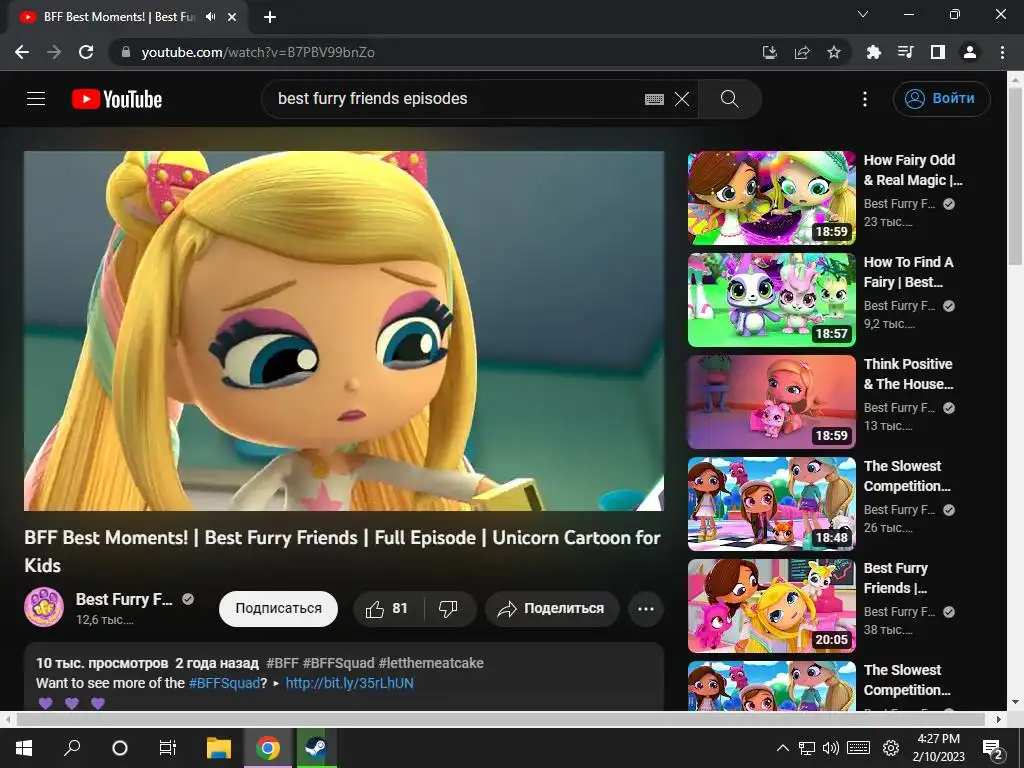Open Task View on the taskbar

168,748
